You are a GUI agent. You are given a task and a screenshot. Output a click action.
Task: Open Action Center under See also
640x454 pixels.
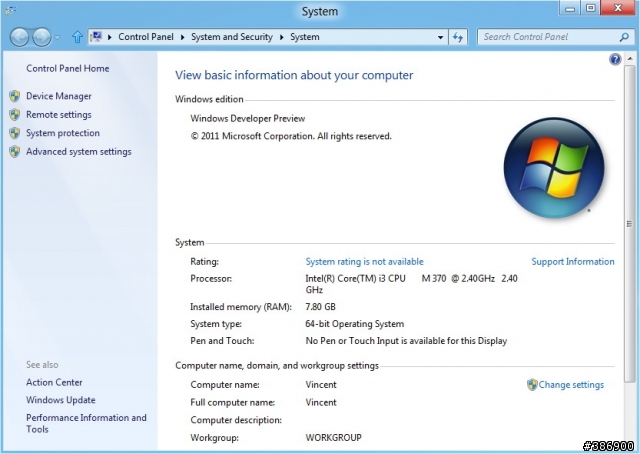click(x=54, y=382)
